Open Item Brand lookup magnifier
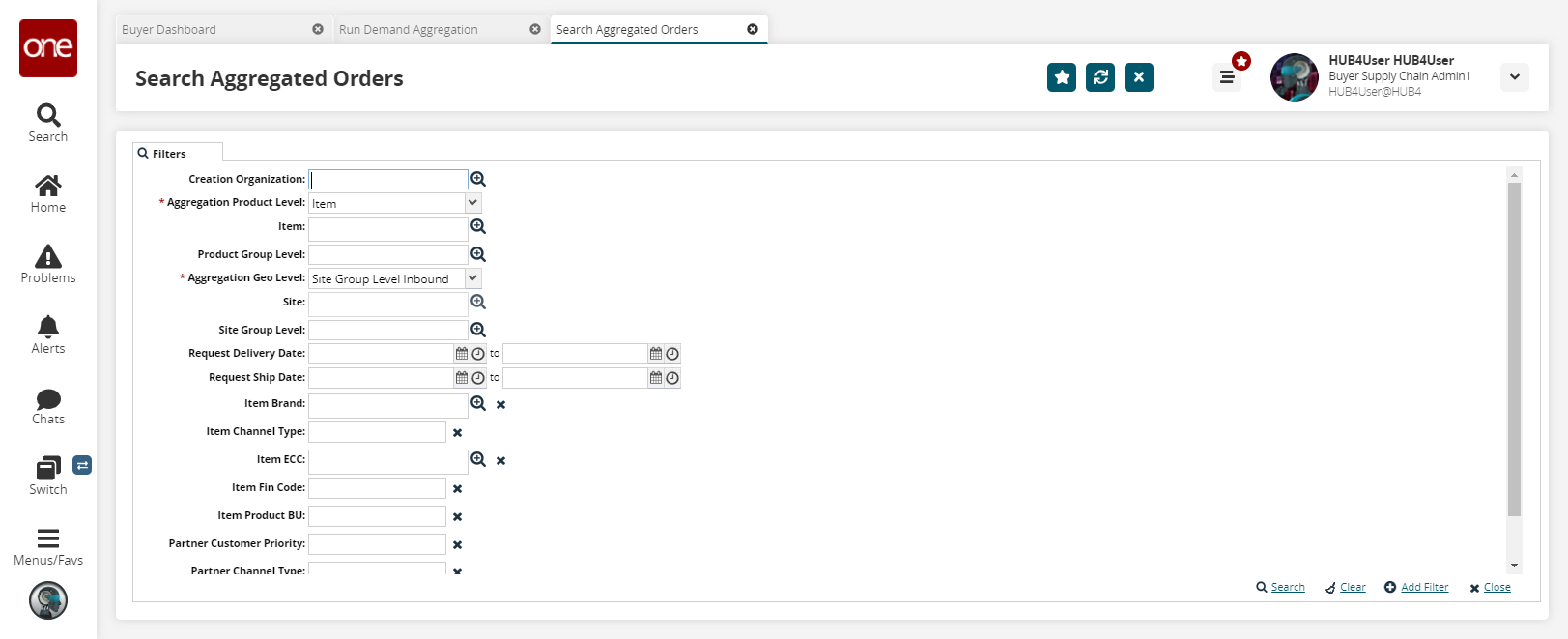 [x=478, y=403]
